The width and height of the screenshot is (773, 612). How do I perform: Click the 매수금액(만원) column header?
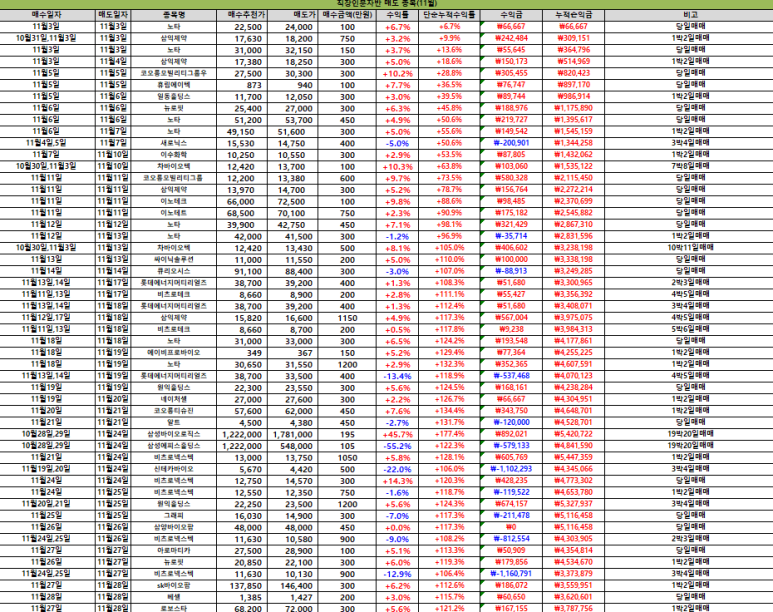[347, 15]
